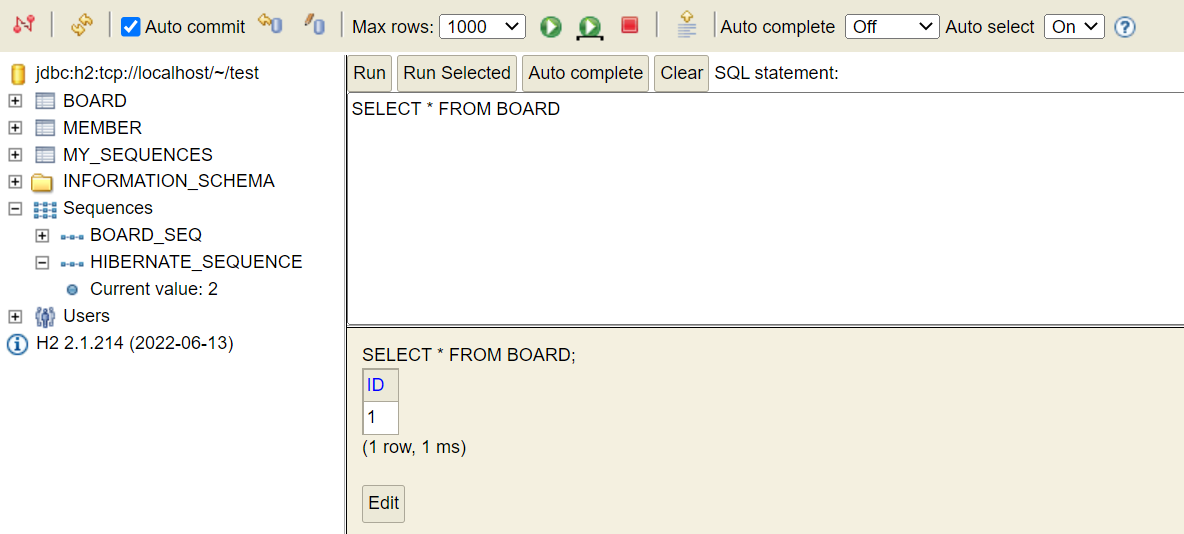Toggle the Auto commit checkbox
1184x534 pixels.
tap(131, 27)
